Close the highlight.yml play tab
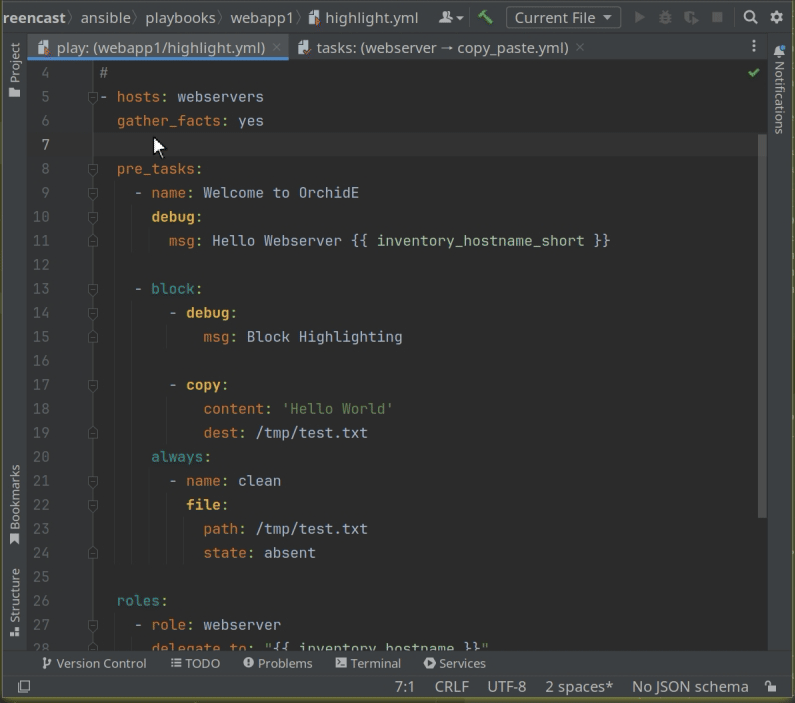Image resolution: width=795 pixels, height=703 pixels. 277,47
